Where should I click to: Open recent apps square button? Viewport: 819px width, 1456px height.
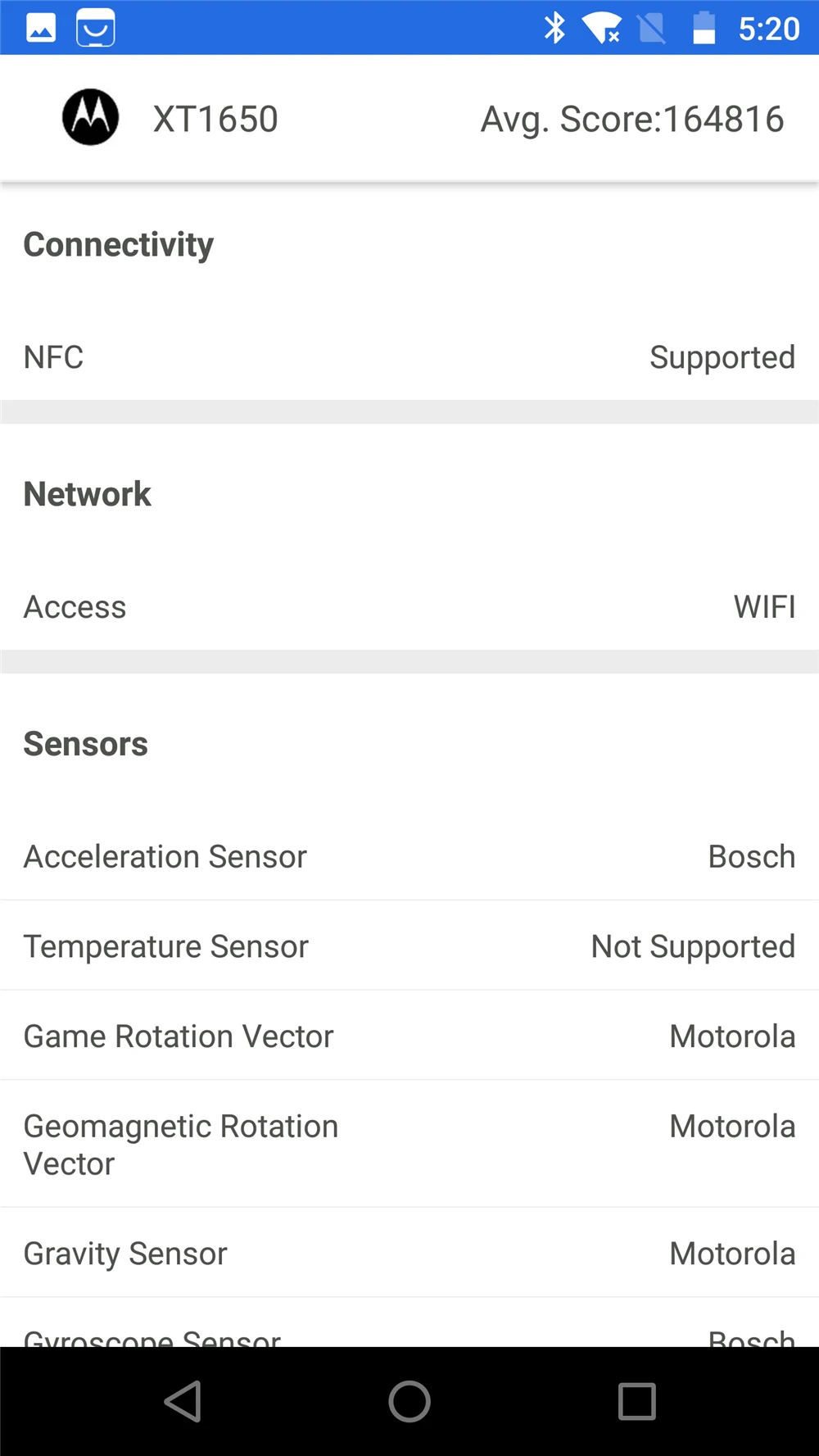click(637, 1401)
